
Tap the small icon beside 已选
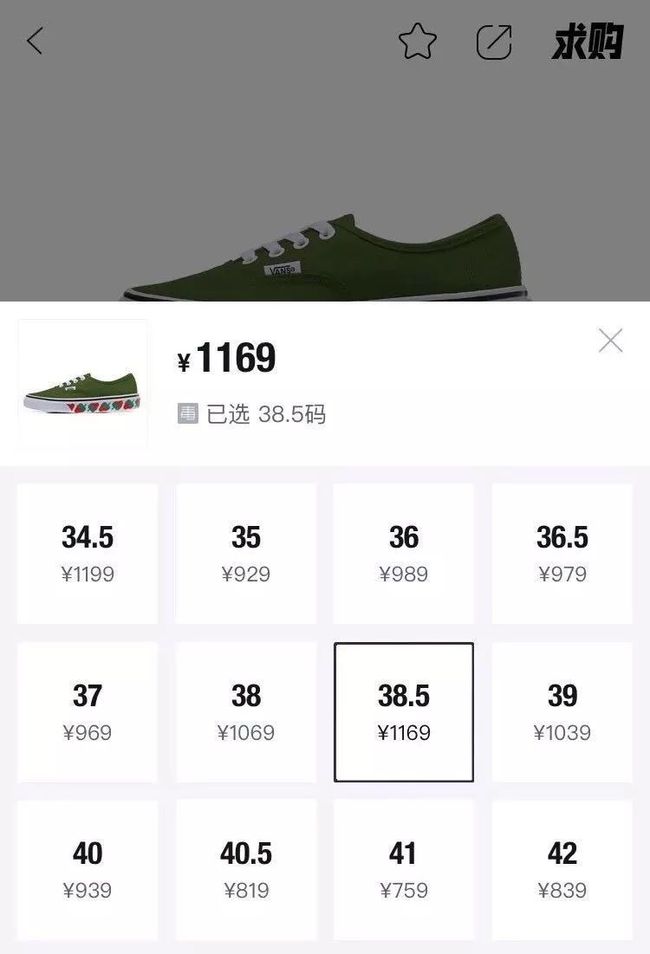point(187,413)
